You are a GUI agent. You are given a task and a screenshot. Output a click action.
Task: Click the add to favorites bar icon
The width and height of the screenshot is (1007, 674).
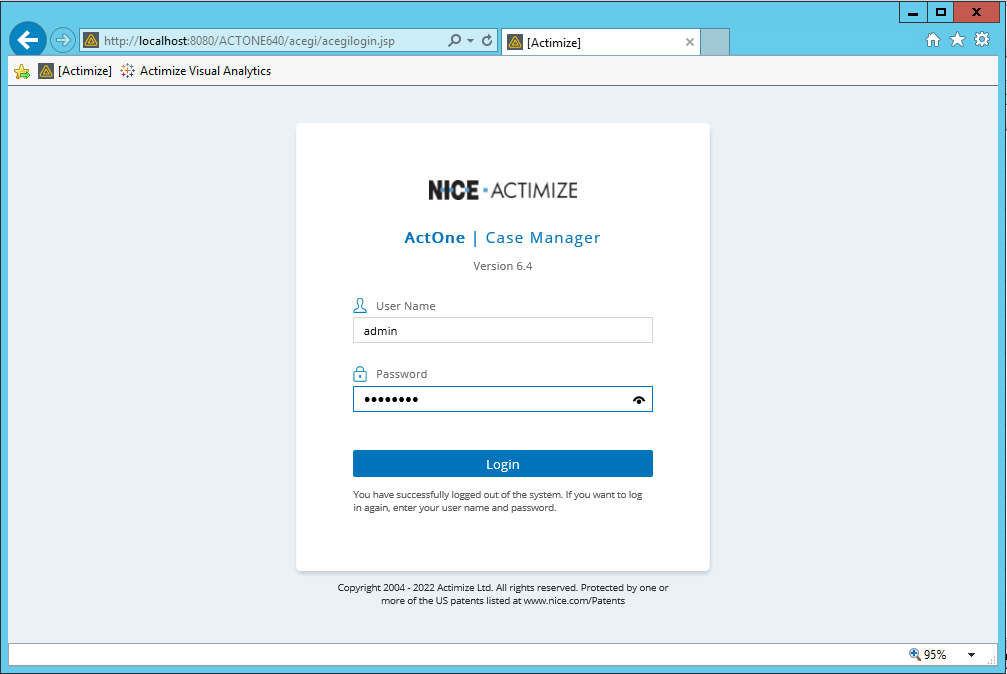22,71
